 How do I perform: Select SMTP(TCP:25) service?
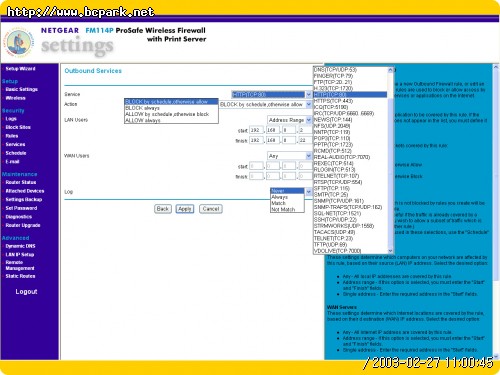coord(350,195)
